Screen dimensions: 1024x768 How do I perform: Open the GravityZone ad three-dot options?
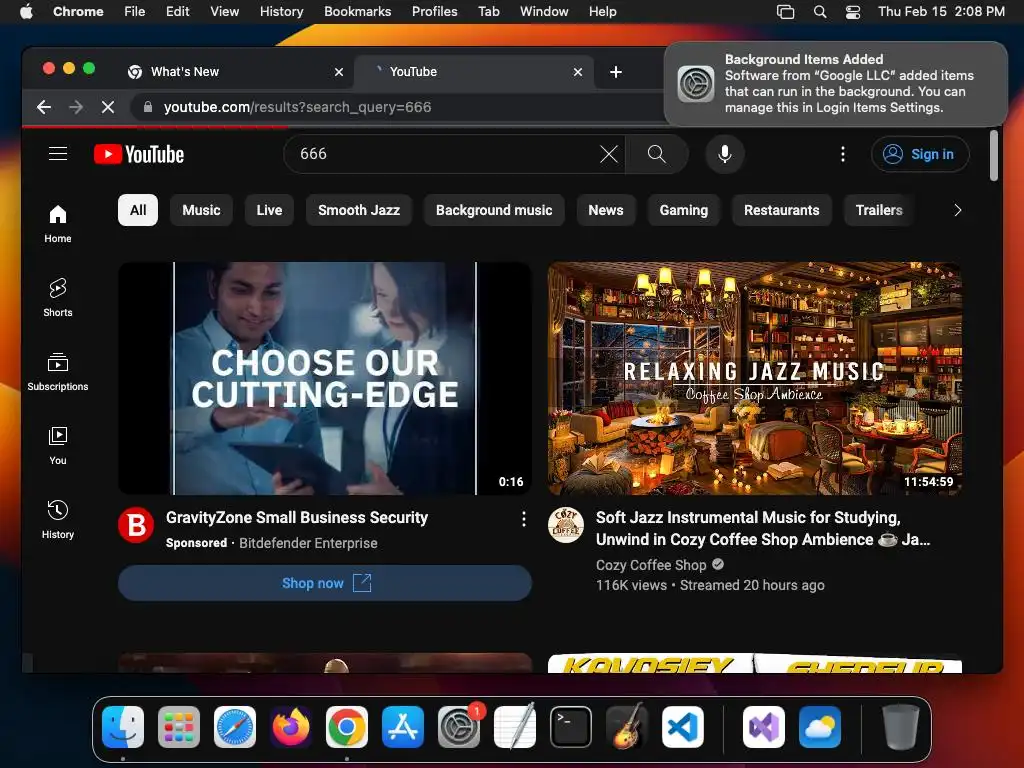[x=523, y=519]
